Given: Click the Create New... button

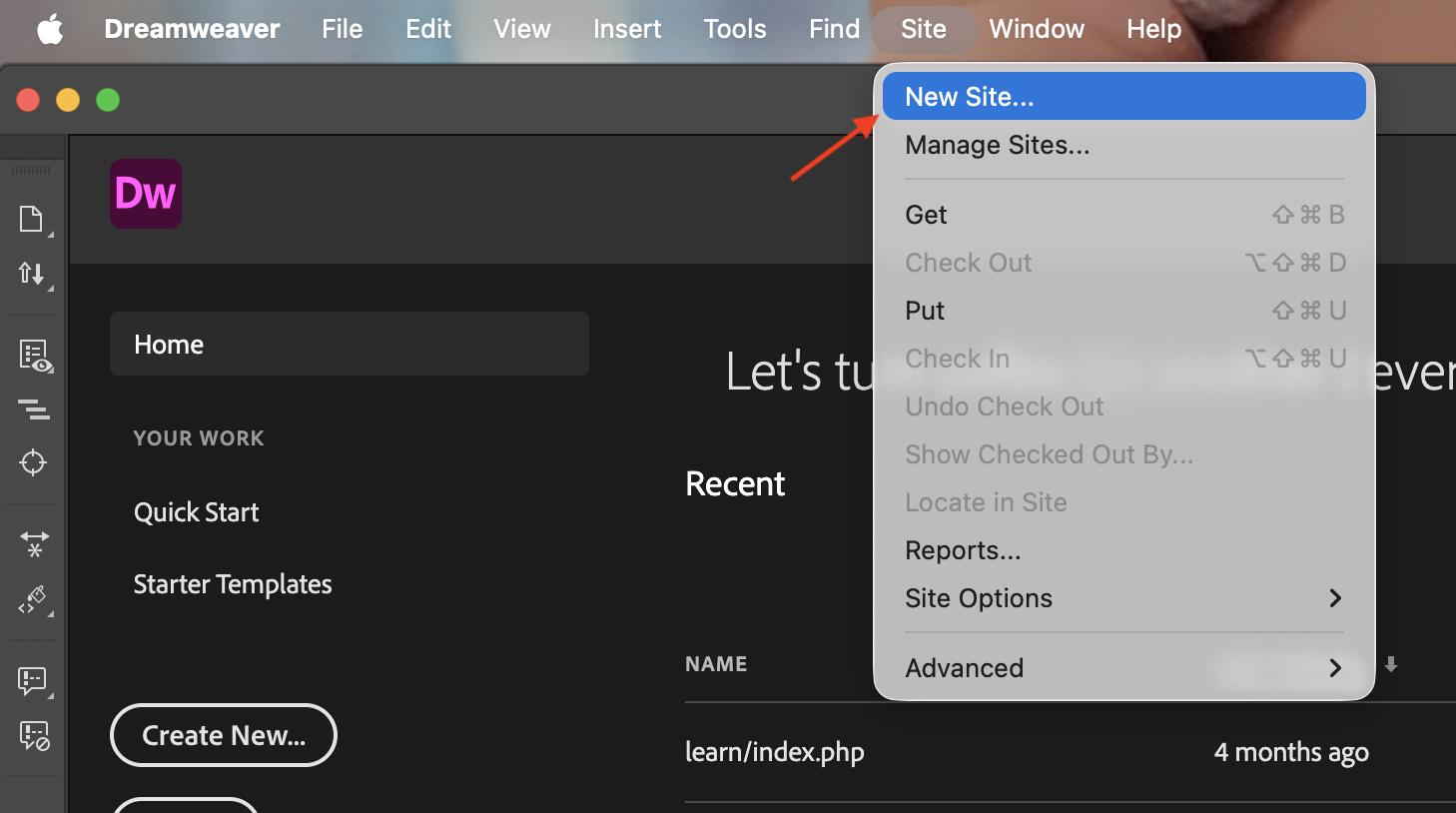Looking at the screenshot, I should (224, 736).
